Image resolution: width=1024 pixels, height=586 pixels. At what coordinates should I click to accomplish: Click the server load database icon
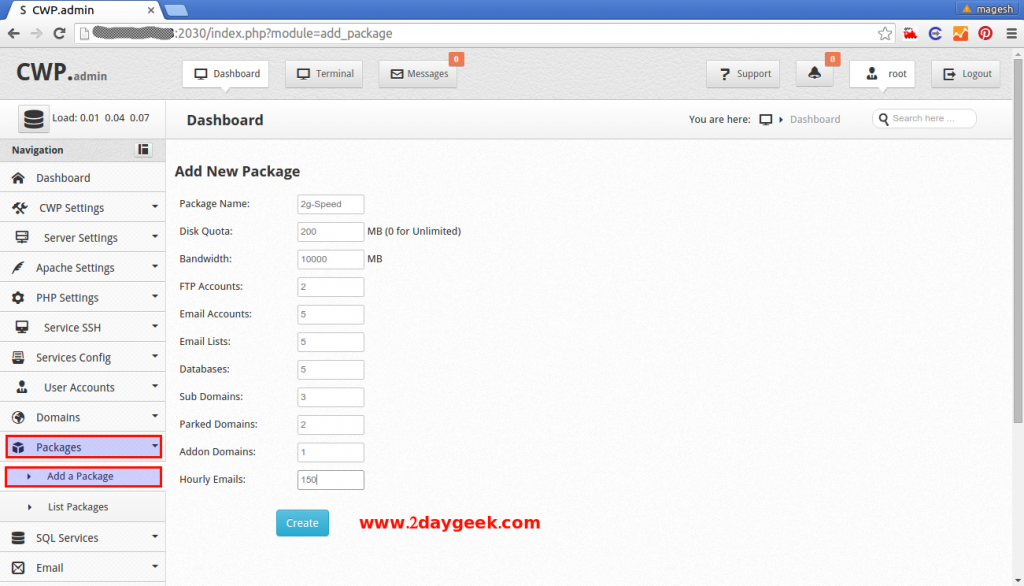33,119
